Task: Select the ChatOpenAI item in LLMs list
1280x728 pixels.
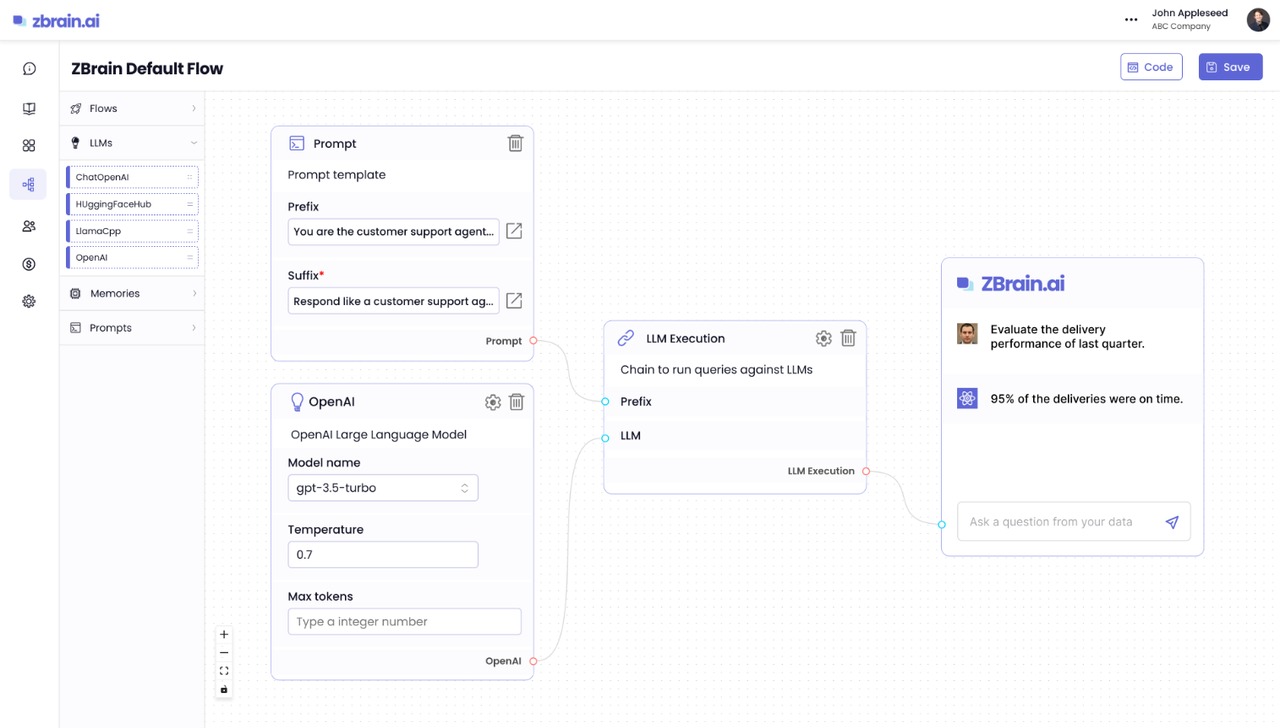Action: pyautogui.click(x=132, y=177)
